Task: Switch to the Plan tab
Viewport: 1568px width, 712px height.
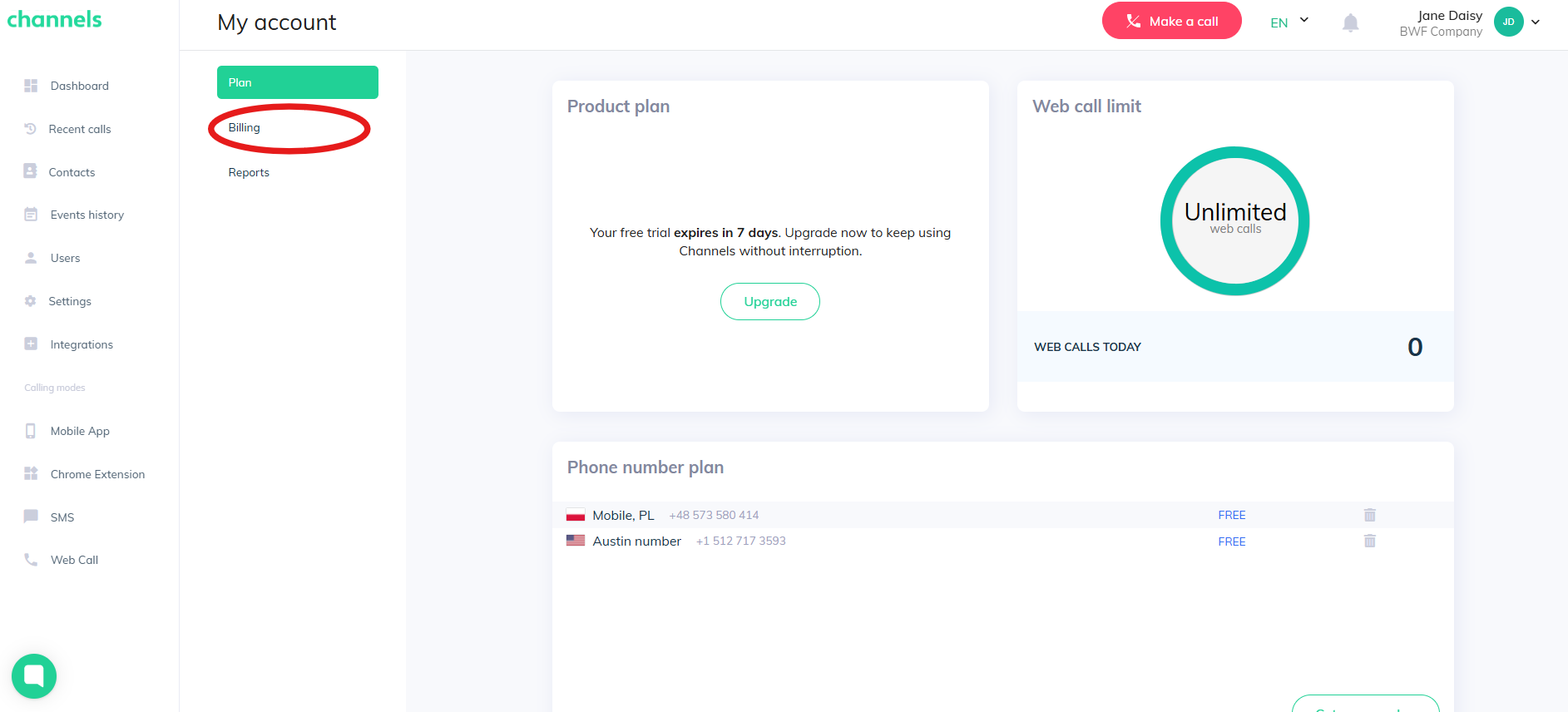Action: pos(297,82)
